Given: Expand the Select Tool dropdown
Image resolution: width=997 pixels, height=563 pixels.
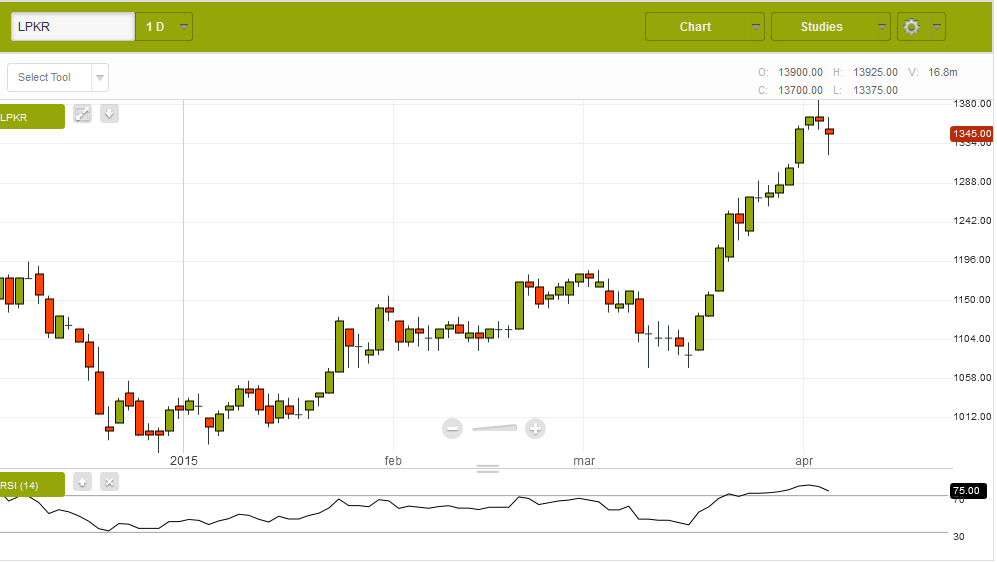Looking at the screenshot, I should [99, 78].
